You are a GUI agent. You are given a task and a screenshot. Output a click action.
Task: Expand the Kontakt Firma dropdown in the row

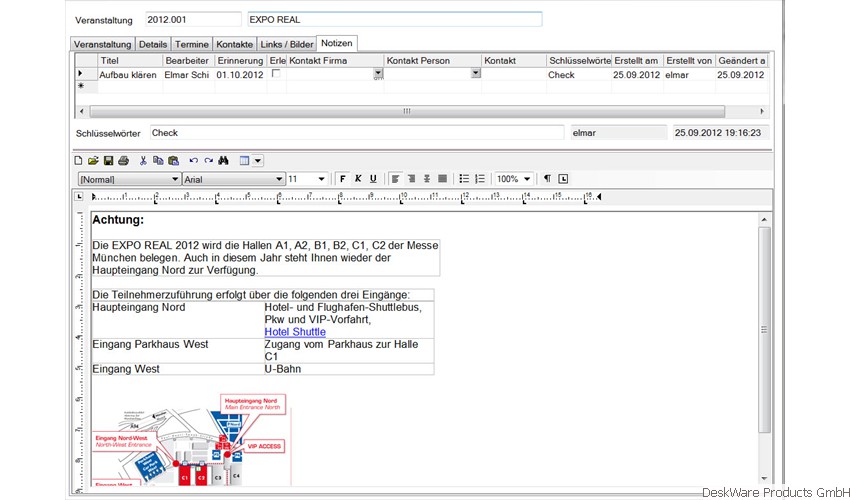pyautogui.click(x=378, y=73)
